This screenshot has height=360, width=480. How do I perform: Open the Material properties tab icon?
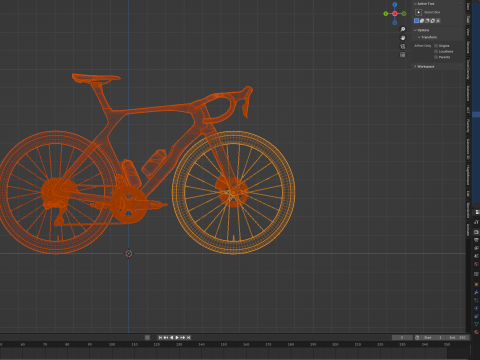coord(476,332)
